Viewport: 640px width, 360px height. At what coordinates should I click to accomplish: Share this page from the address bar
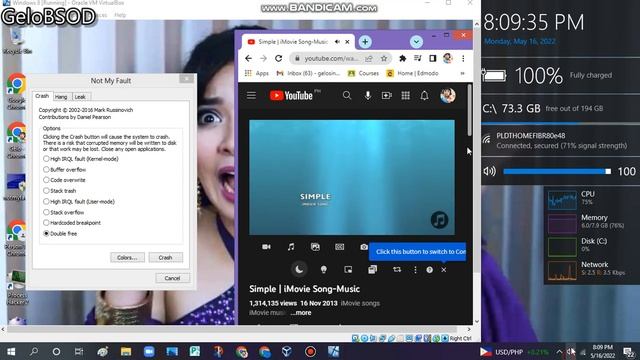tap(369, 59)
